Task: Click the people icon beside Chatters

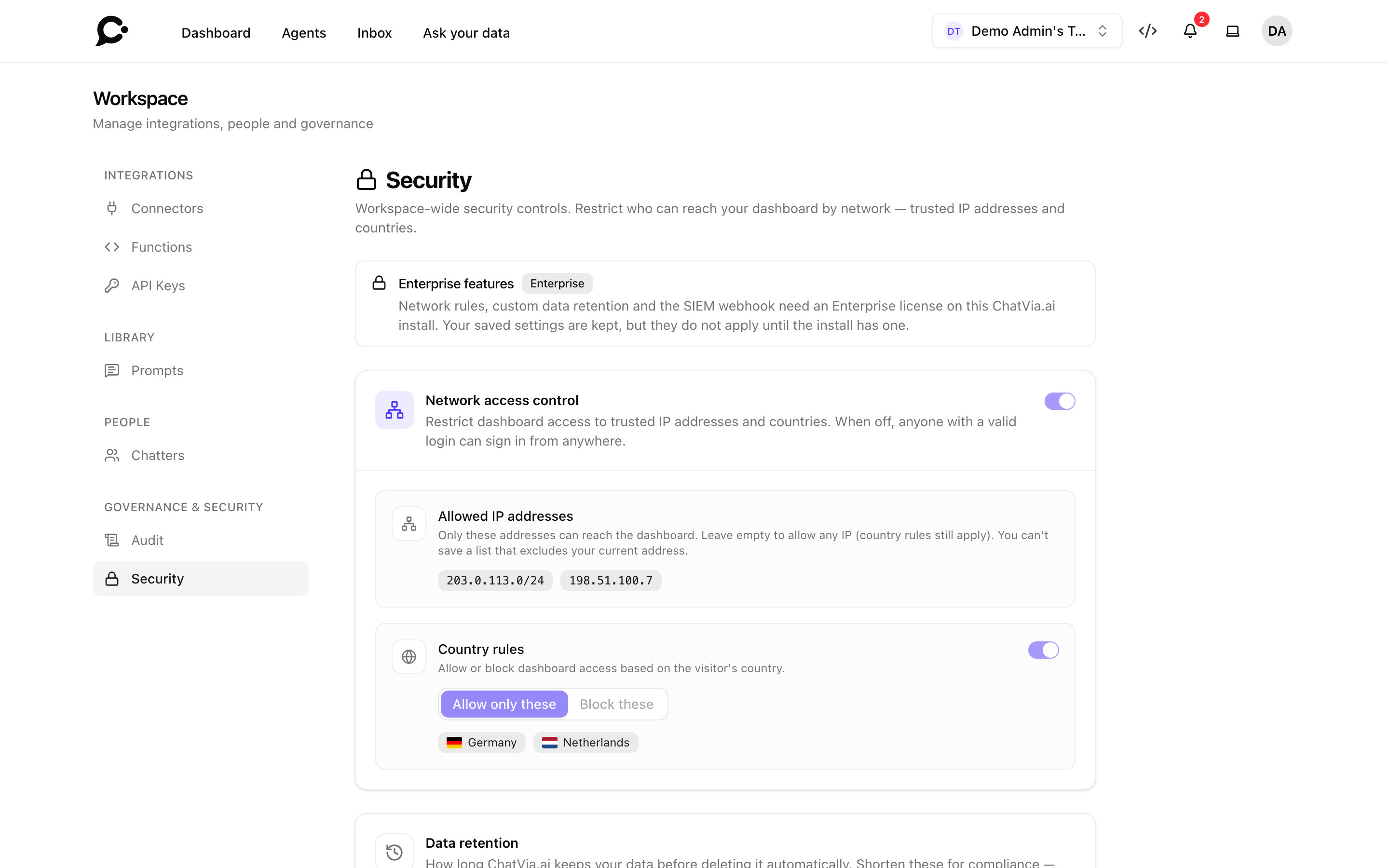Action: [112, 455]
